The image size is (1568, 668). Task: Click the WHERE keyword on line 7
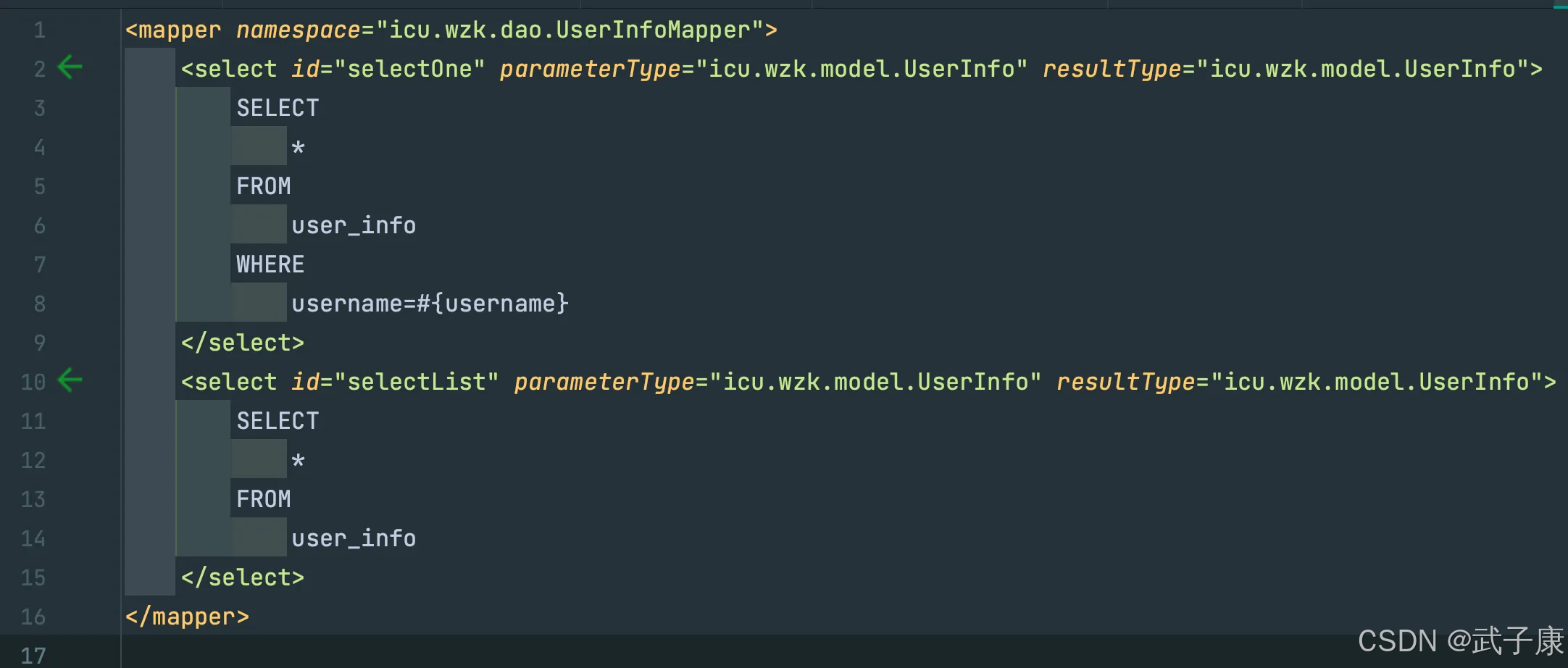270,264
